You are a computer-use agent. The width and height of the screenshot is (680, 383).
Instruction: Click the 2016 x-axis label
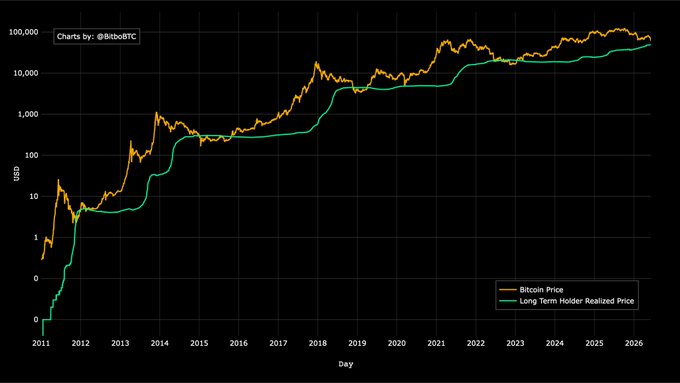point(239,344)
